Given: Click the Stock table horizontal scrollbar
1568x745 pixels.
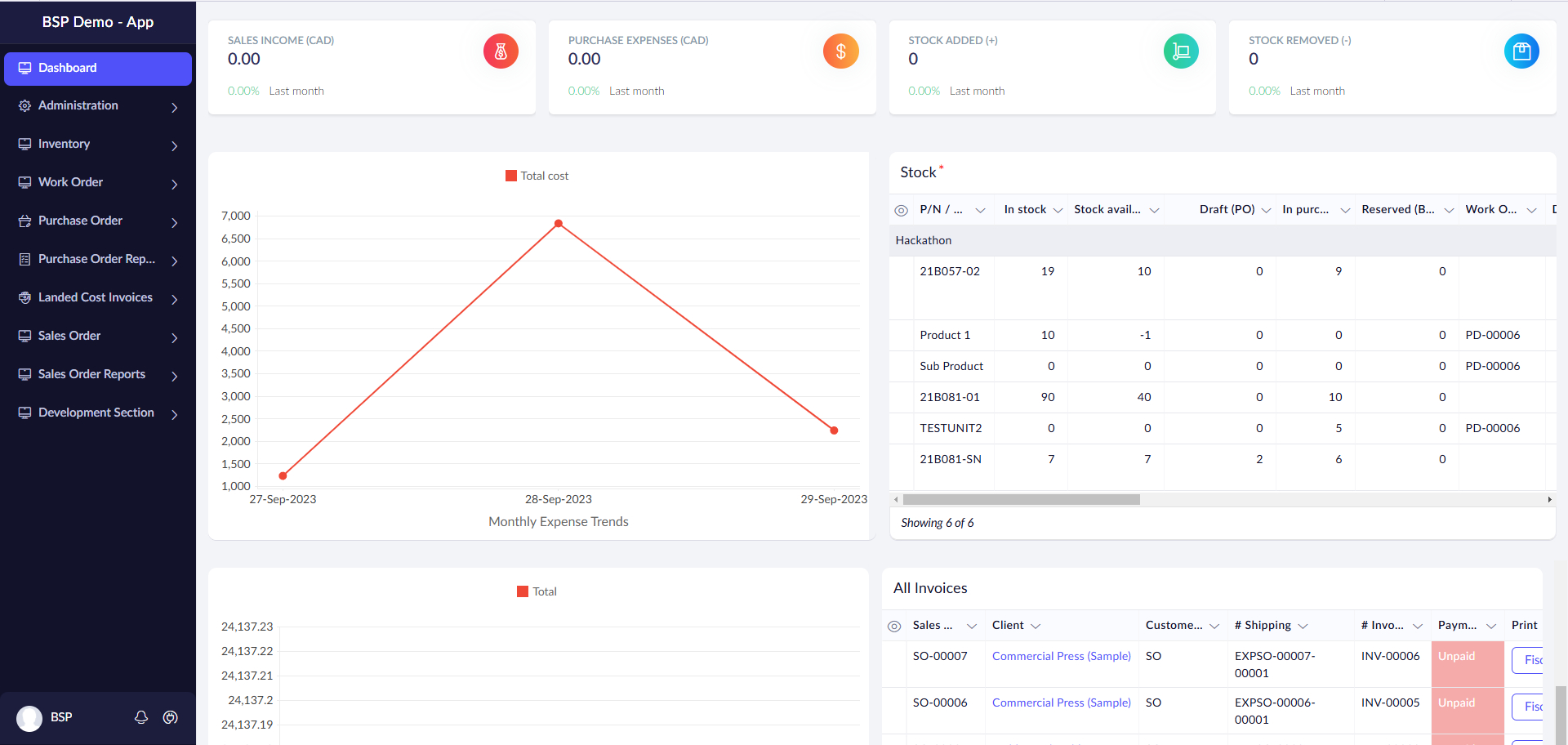Looking at the screenshot, I should coord(1021,499).
